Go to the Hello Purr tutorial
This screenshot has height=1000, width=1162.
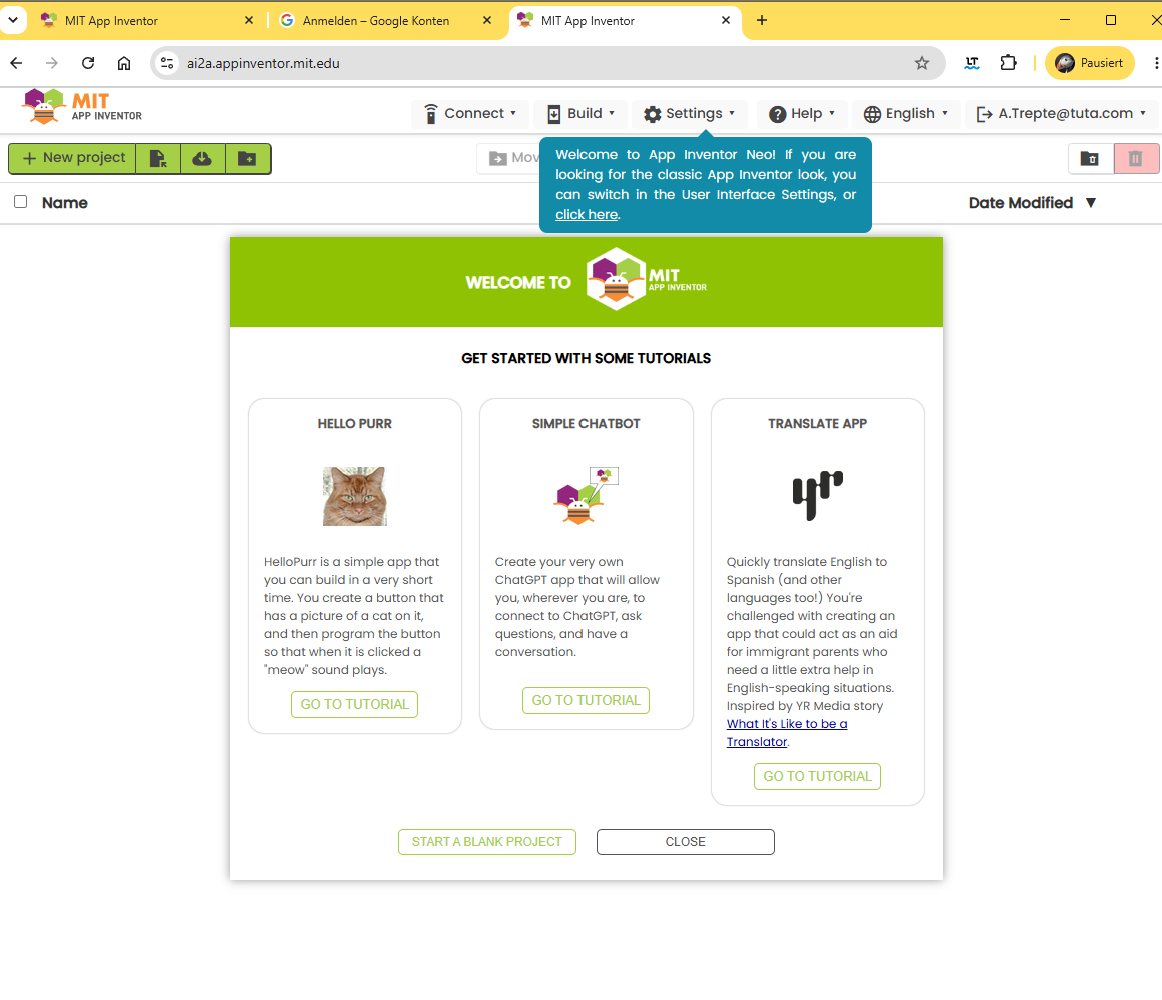pos(354,704)
